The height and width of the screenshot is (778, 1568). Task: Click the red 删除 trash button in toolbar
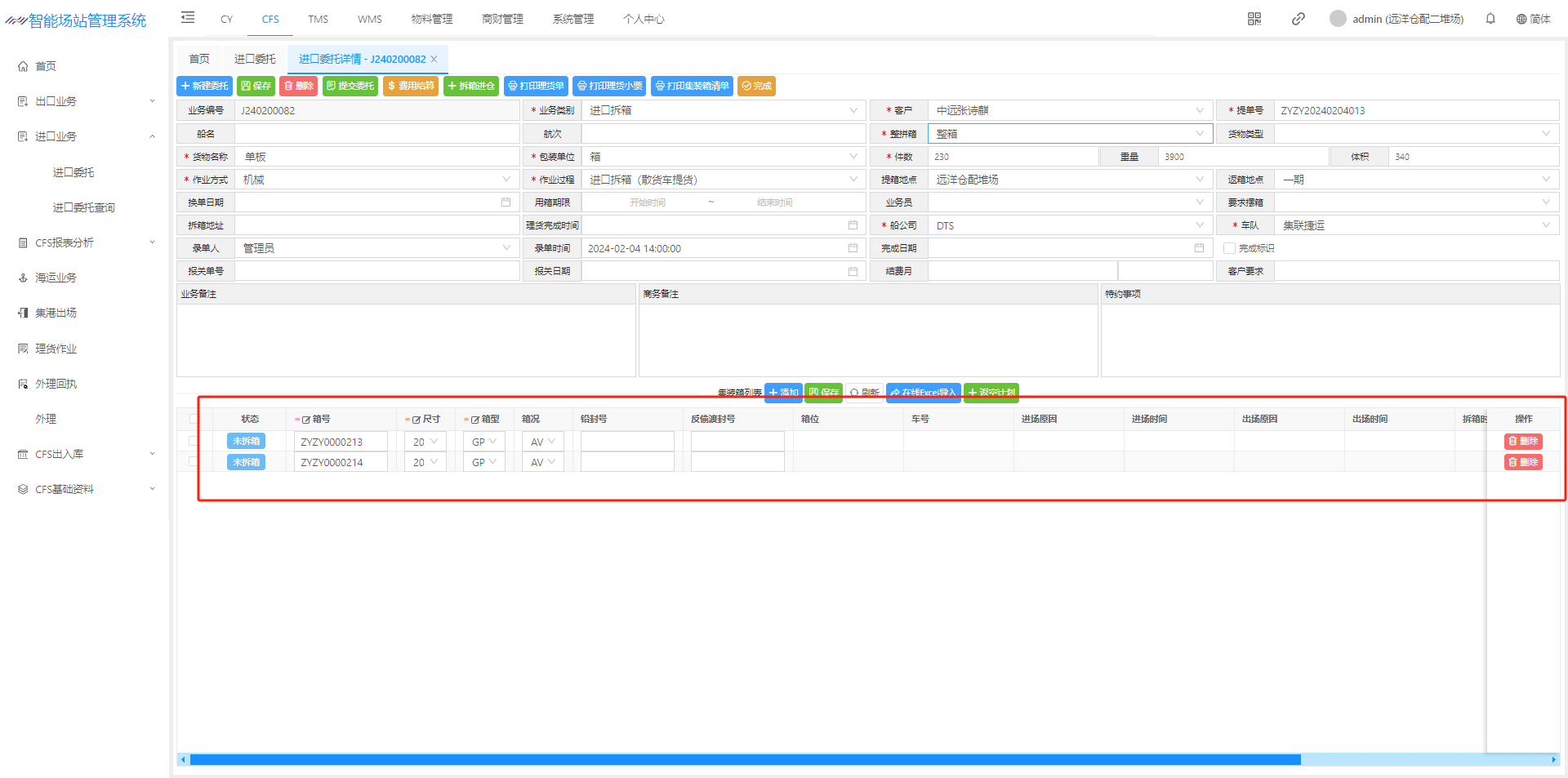click(298, 86)
